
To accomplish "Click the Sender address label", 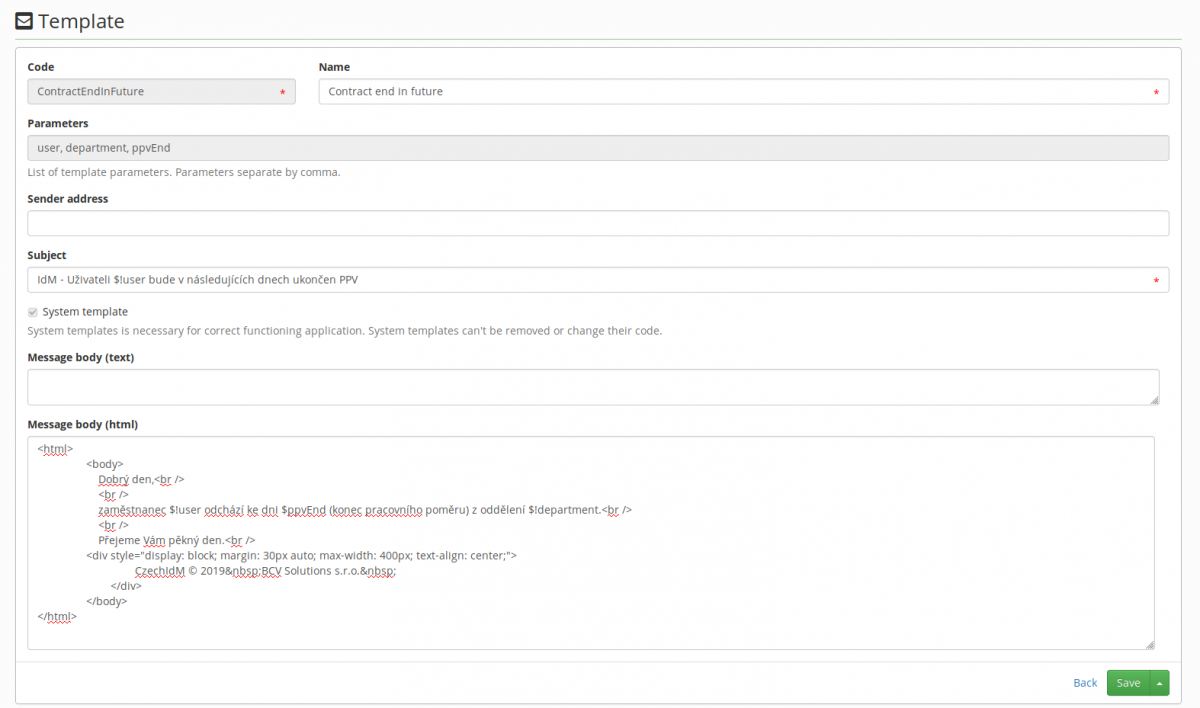I will point(68,199).
